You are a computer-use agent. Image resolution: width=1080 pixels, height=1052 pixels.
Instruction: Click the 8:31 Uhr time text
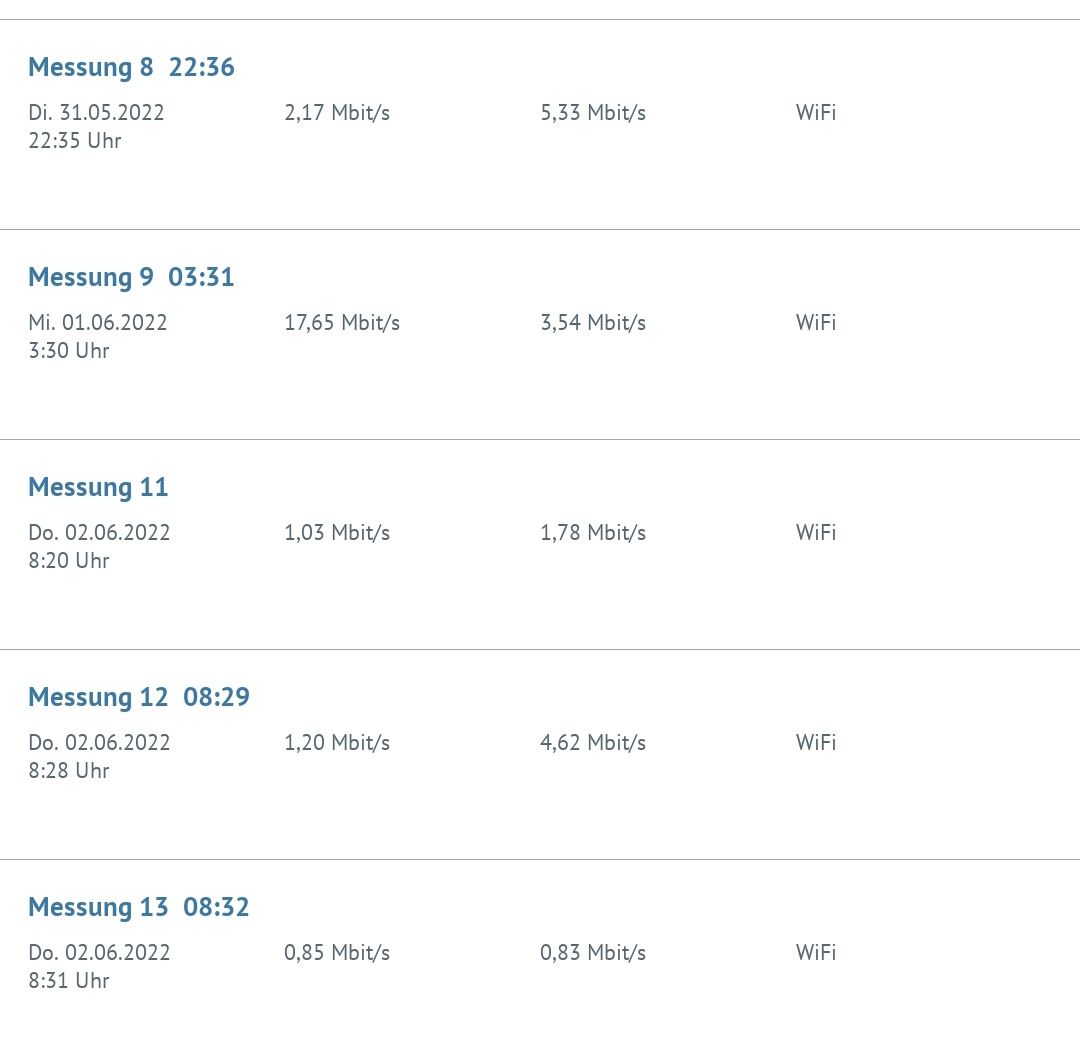click(x=69, y=981)
